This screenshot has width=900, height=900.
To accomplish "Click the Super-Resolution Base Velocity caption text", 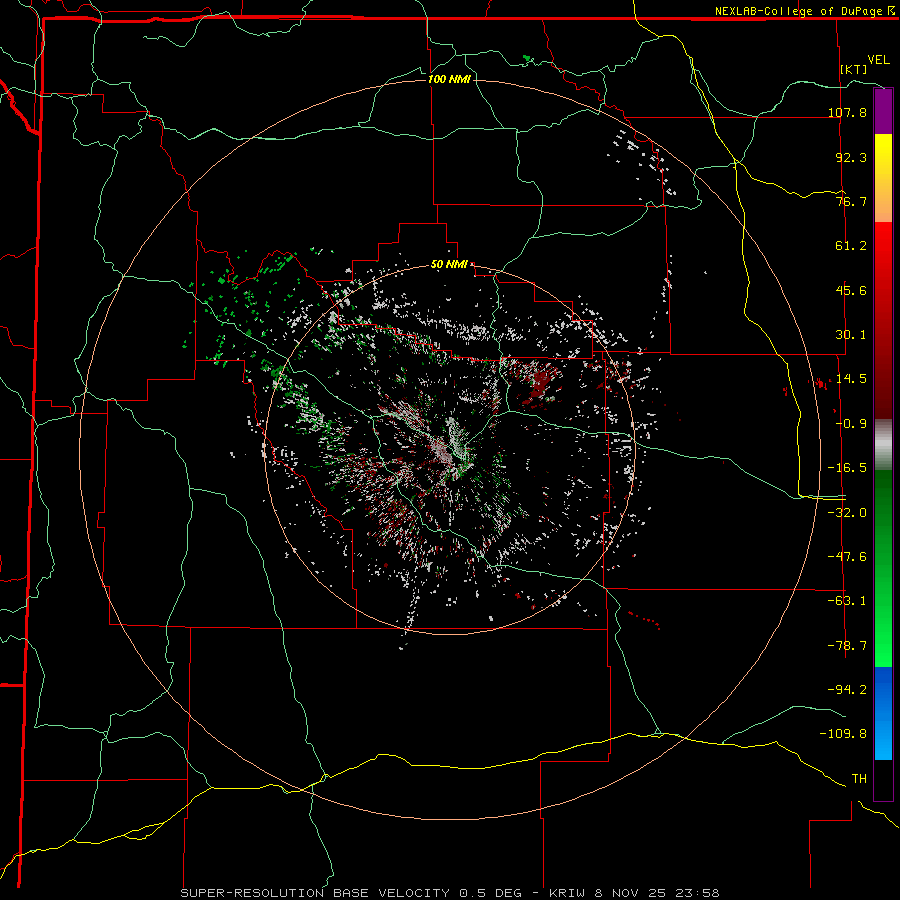I will click(x=449, y=893).
